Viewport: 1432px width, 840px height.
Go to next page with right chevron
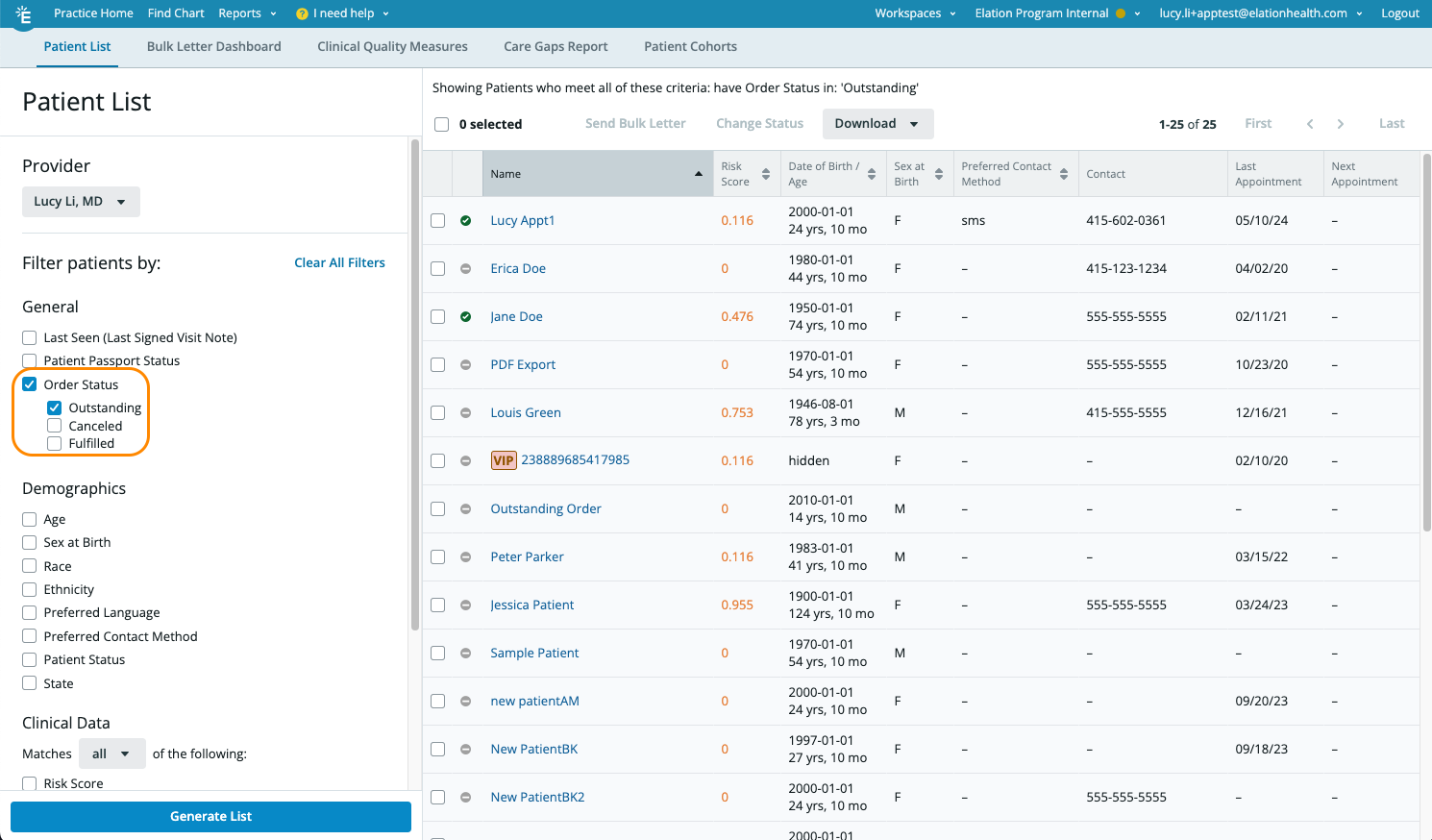pyautogui.click(x=1341, y=124)
